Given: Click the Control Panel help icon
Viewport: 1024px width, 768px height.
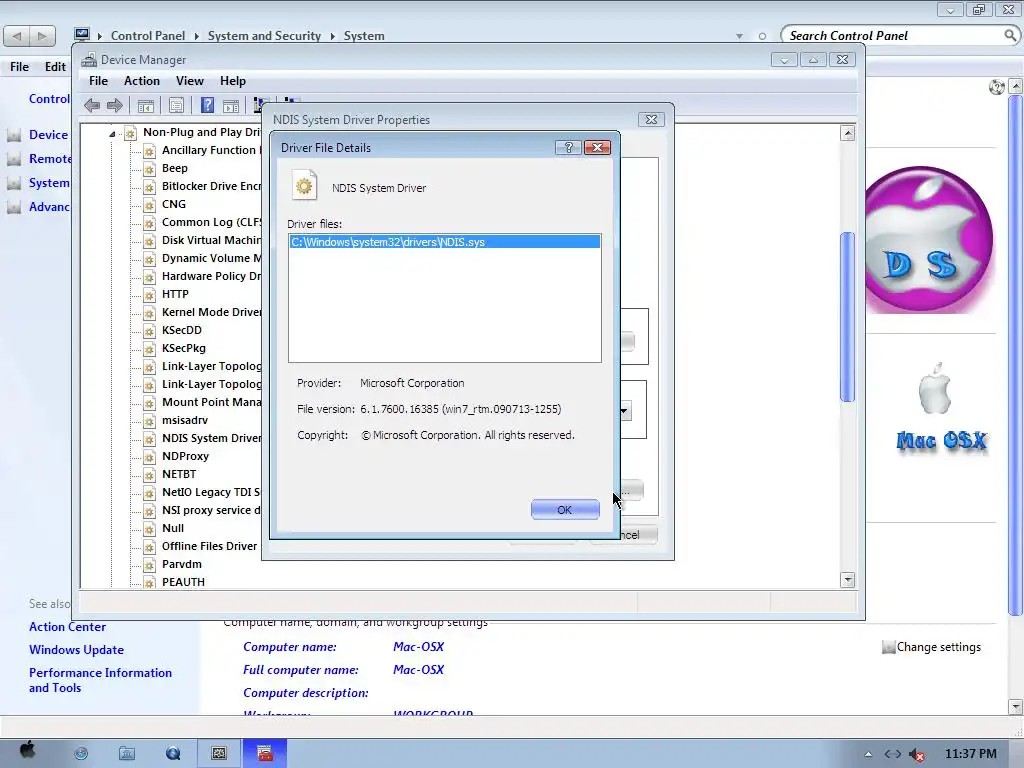Looking at the screenshot, I should coord(997,87).
